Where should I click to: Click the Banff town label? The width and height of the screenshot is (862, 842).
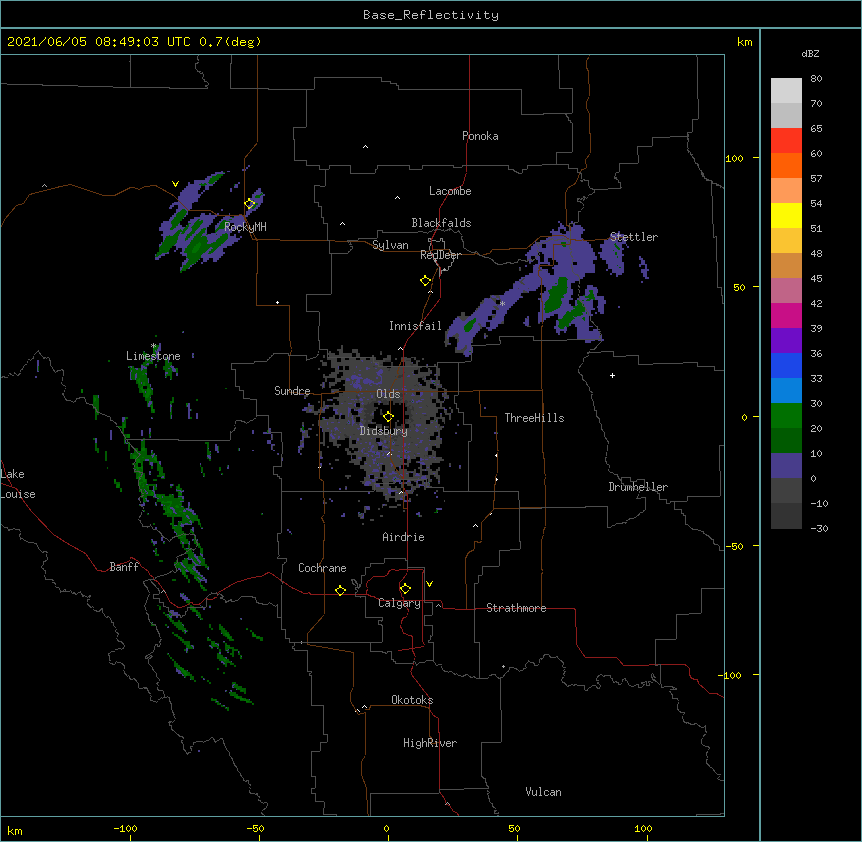click(124, 567)
